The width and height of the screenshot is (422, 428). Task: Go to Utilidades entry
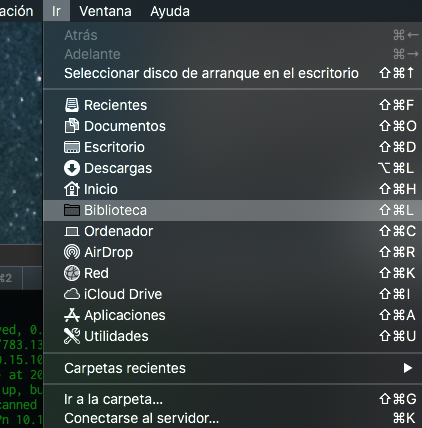click(232, 336)
